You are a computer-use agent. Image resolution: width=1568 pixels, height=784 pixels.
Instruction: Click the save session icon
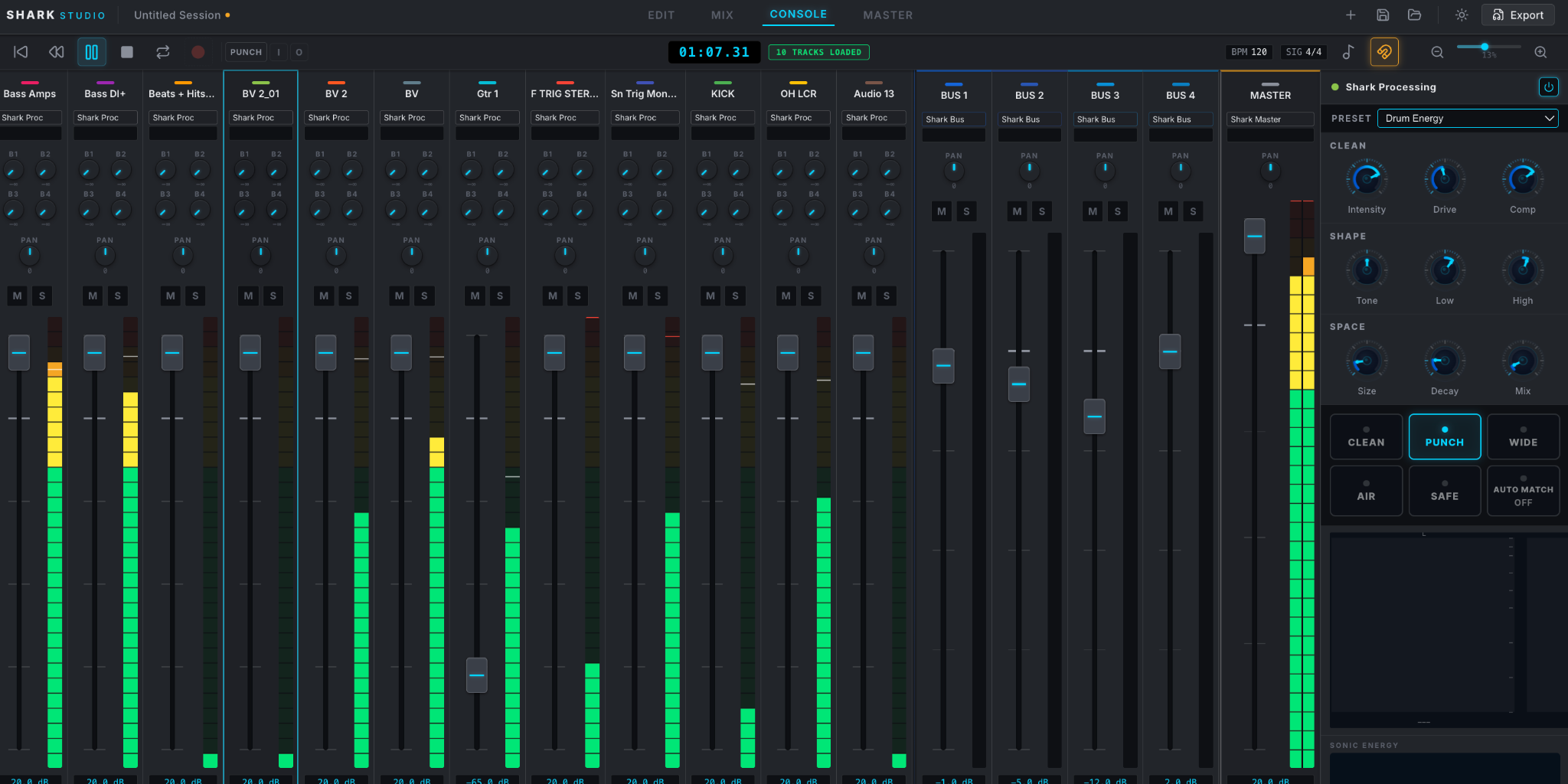[x=1383, y=15]
